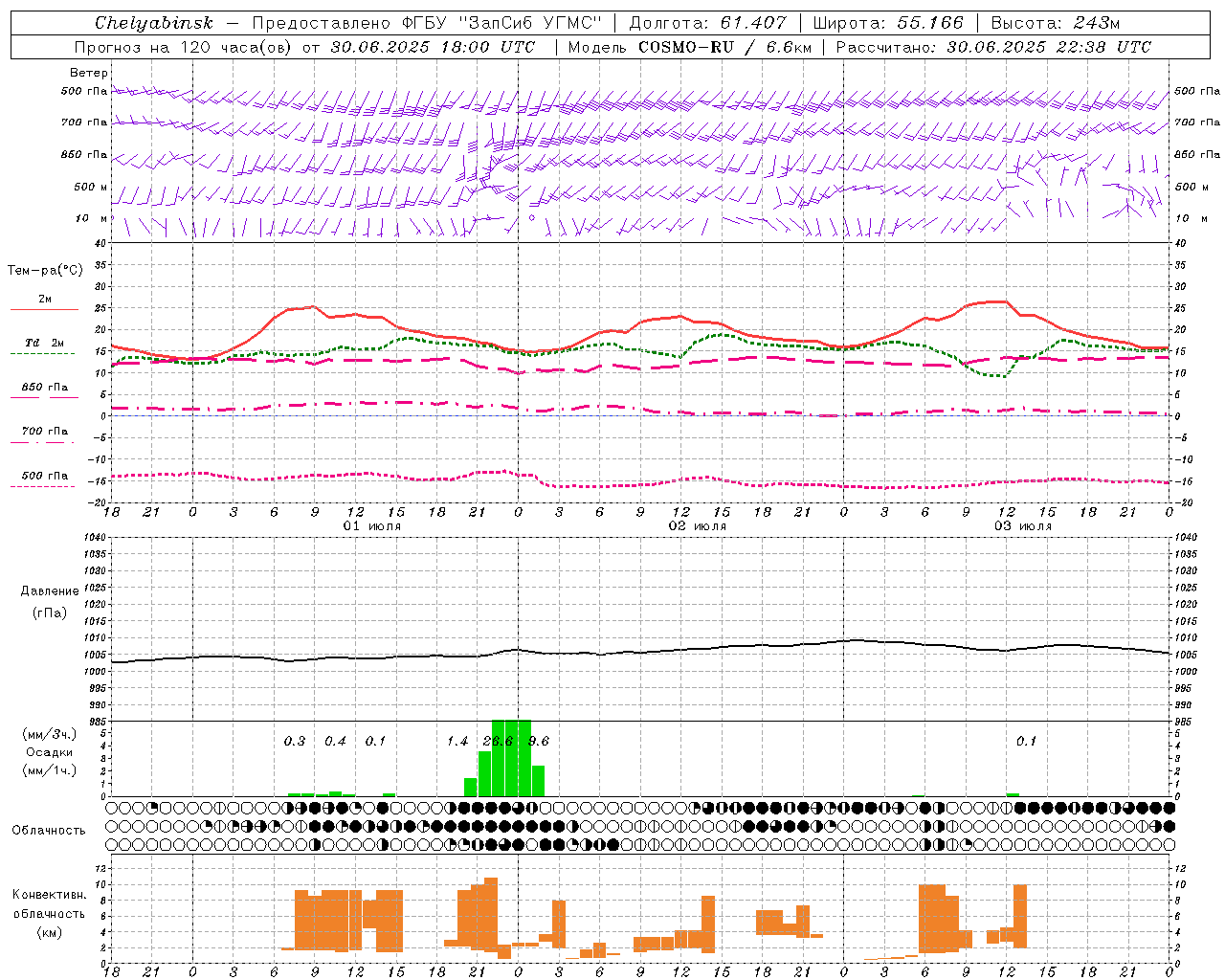The width and height of the screenshot is (1225, 980).
Task: Select 500 гПа in the temperature legend
Action: 45,476
